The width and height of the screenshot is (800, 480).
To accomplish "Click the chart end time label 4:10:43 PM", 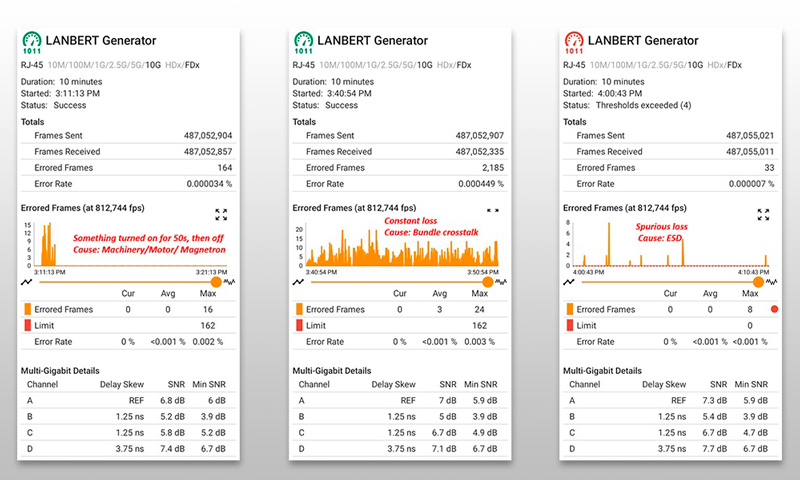I will point(754,272).
